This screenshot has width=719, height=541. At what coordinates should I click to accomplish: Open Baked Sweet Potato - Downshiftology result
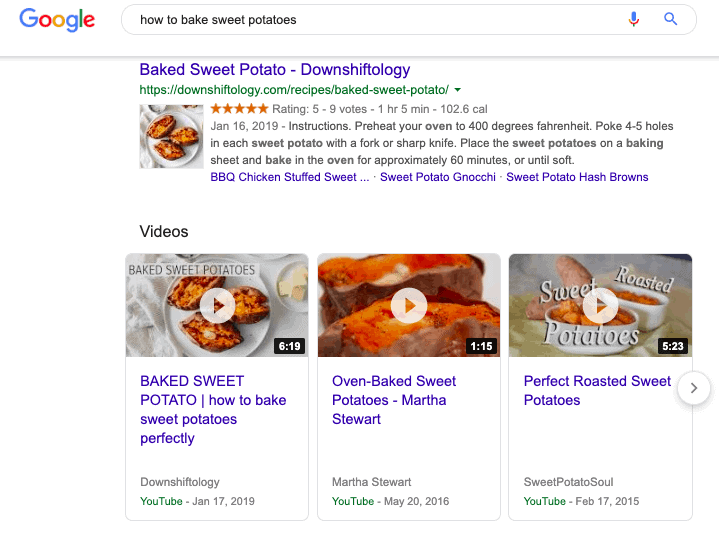pos(275,70)
